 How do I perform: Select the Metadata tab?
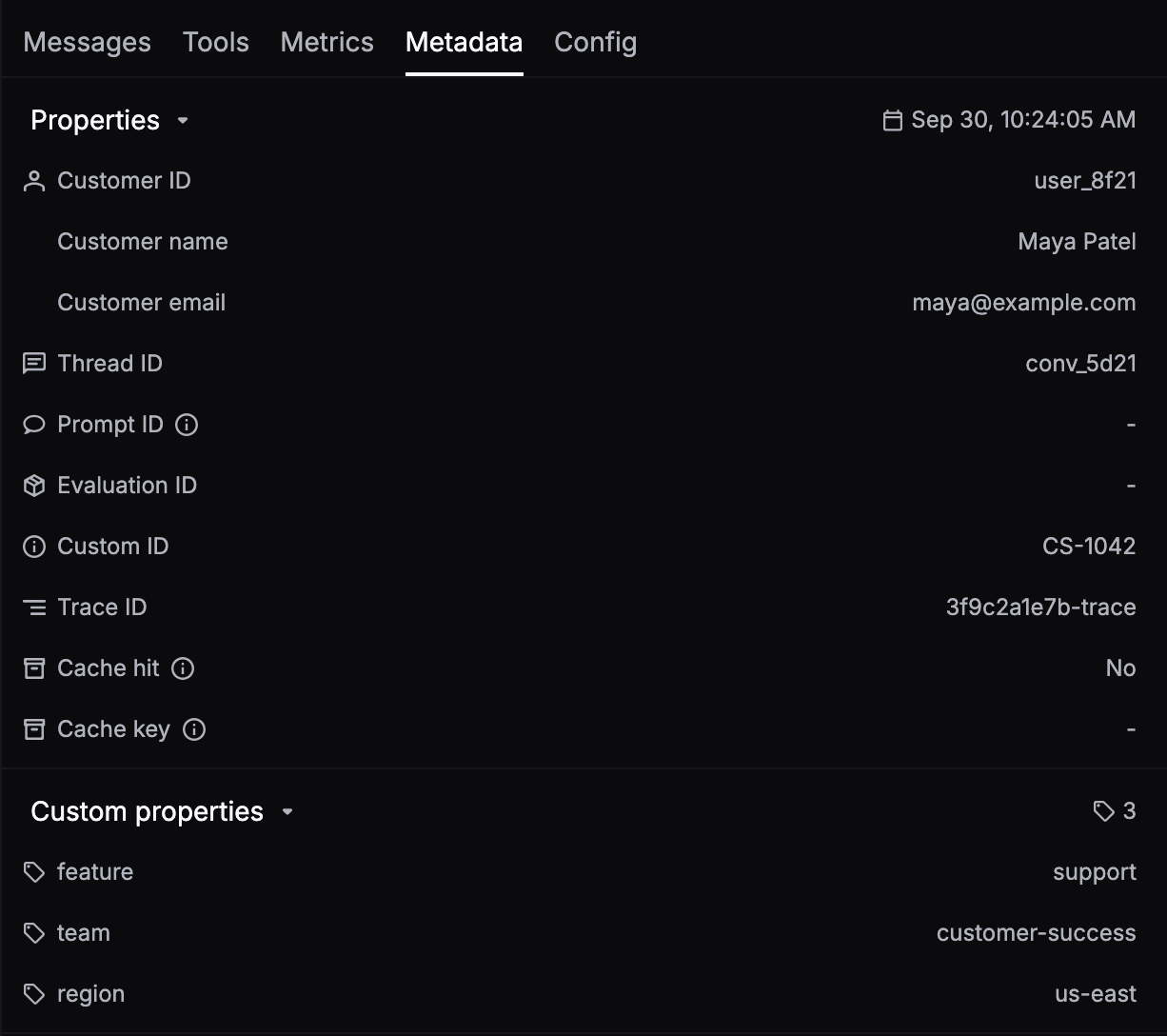pyautogui.click(x=464, y=42)
